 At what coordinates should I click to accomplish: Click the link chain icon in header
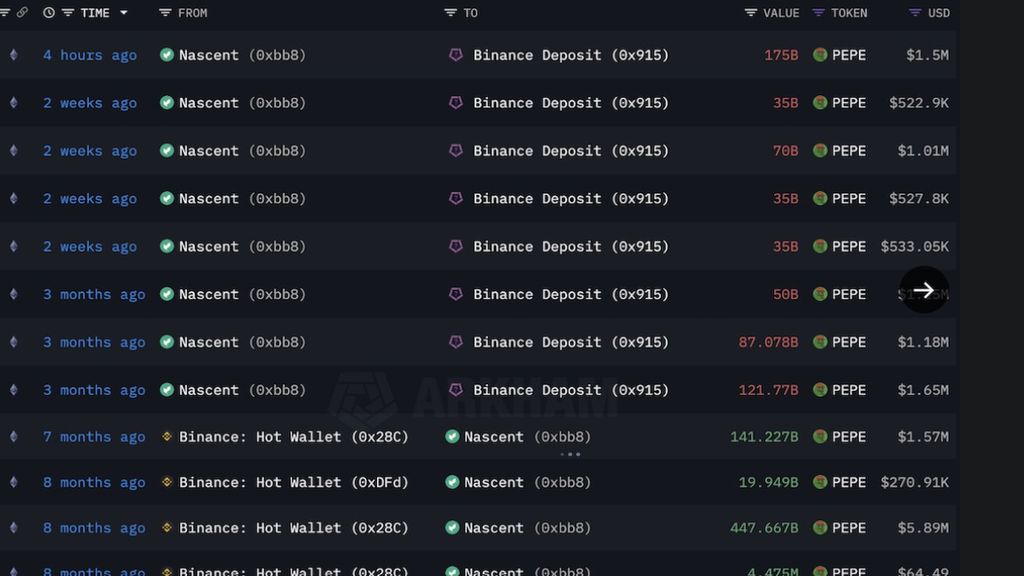(x=22, y=12)
